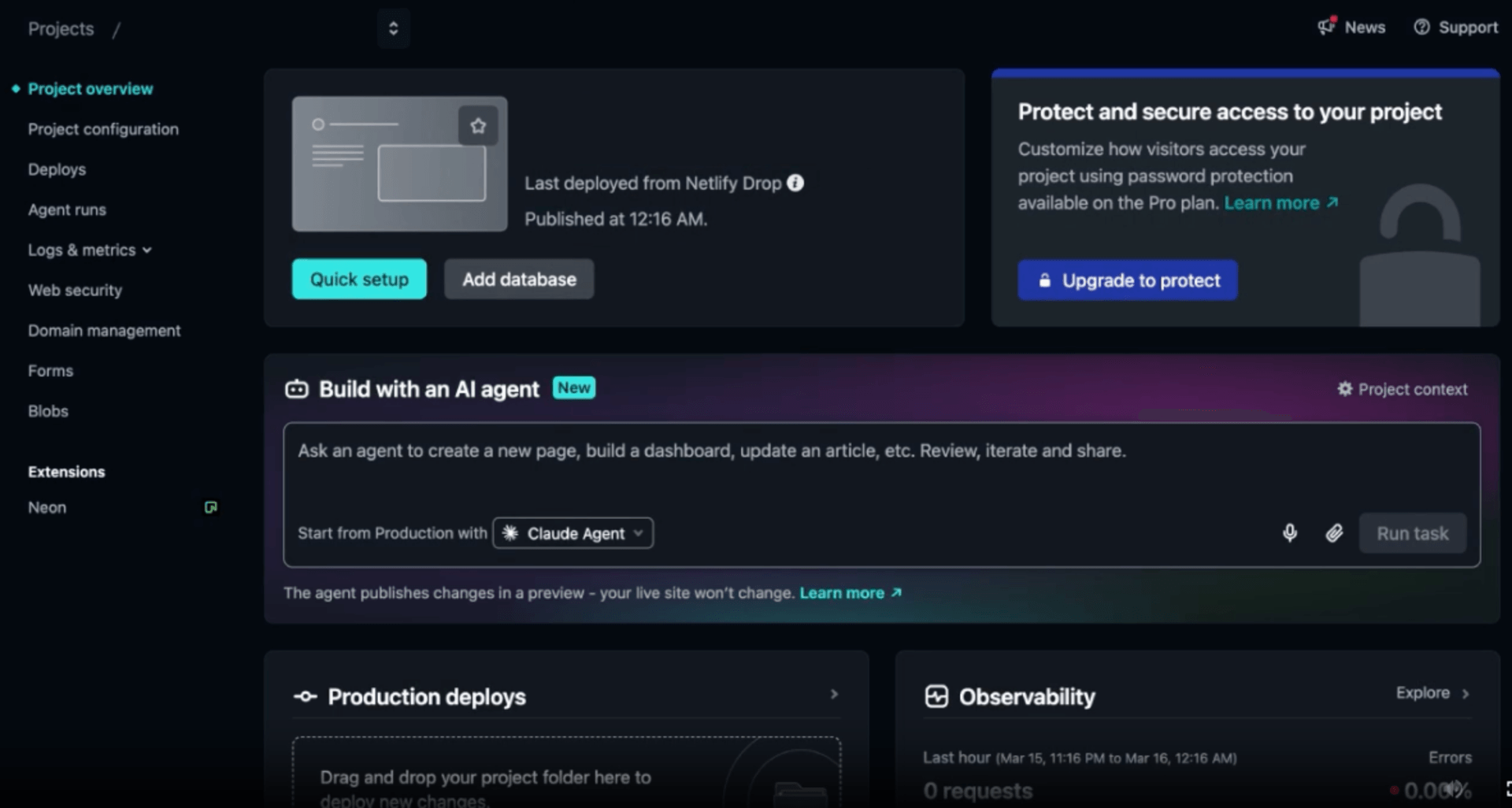
Task: Select Project overview in sidebar
Action: pos(91,89)
